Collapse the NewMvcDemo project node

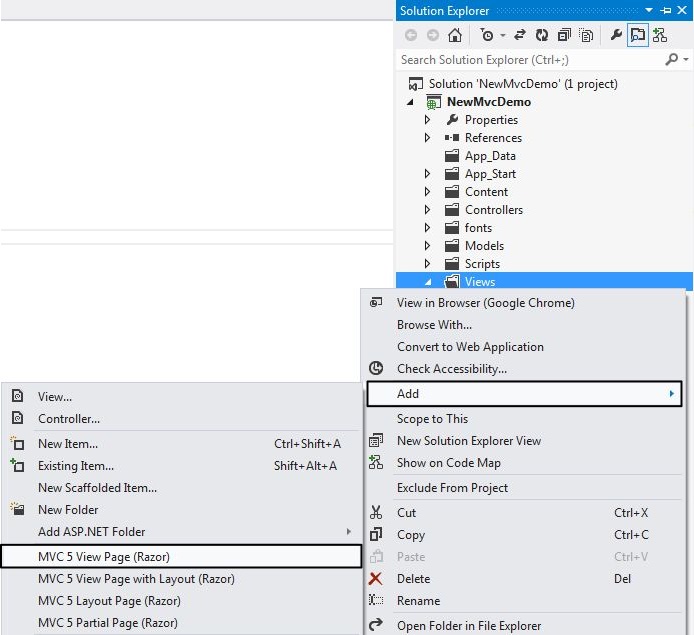(410, 102)
